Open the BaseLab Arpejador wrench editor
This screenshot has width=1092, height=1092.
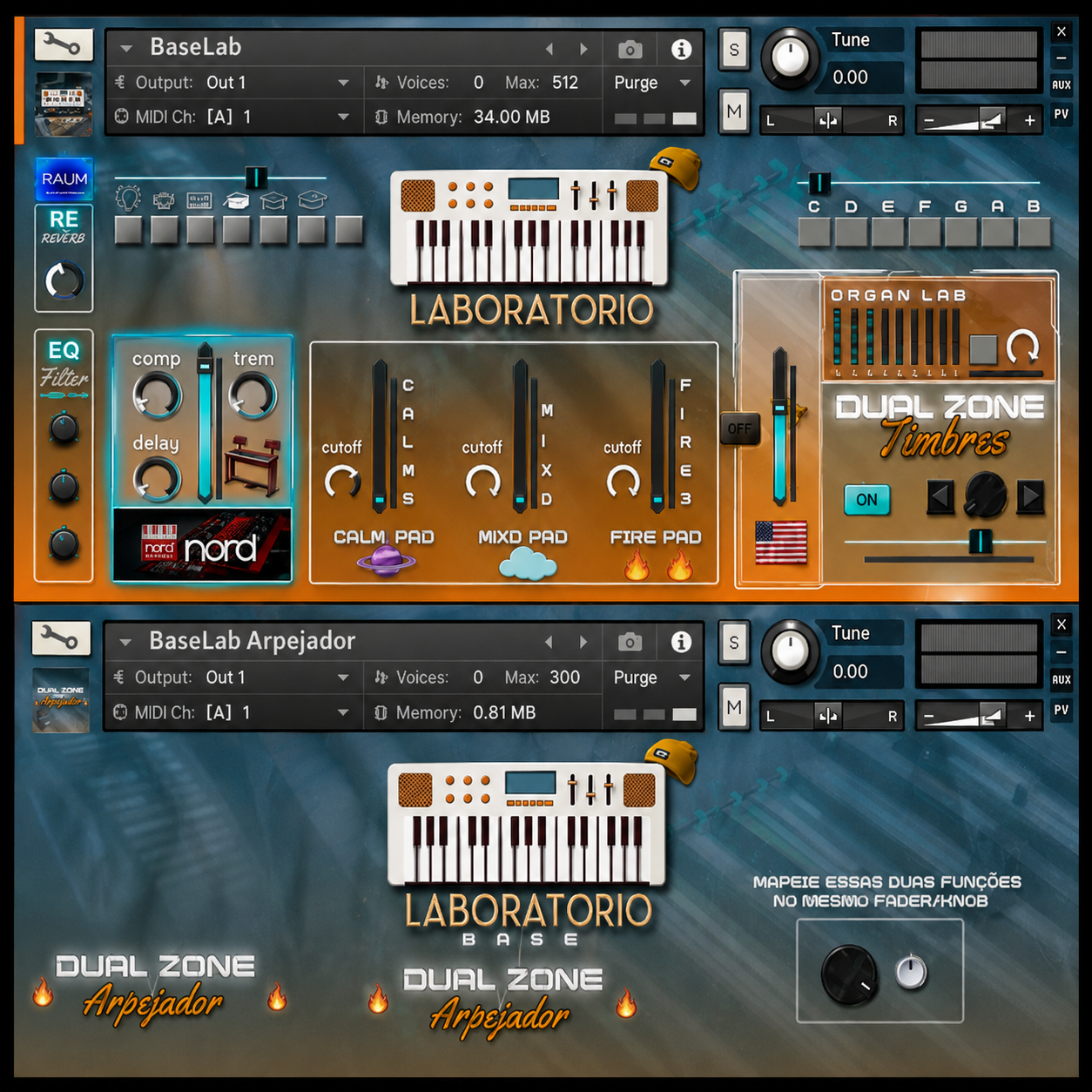tap(61, 638)
